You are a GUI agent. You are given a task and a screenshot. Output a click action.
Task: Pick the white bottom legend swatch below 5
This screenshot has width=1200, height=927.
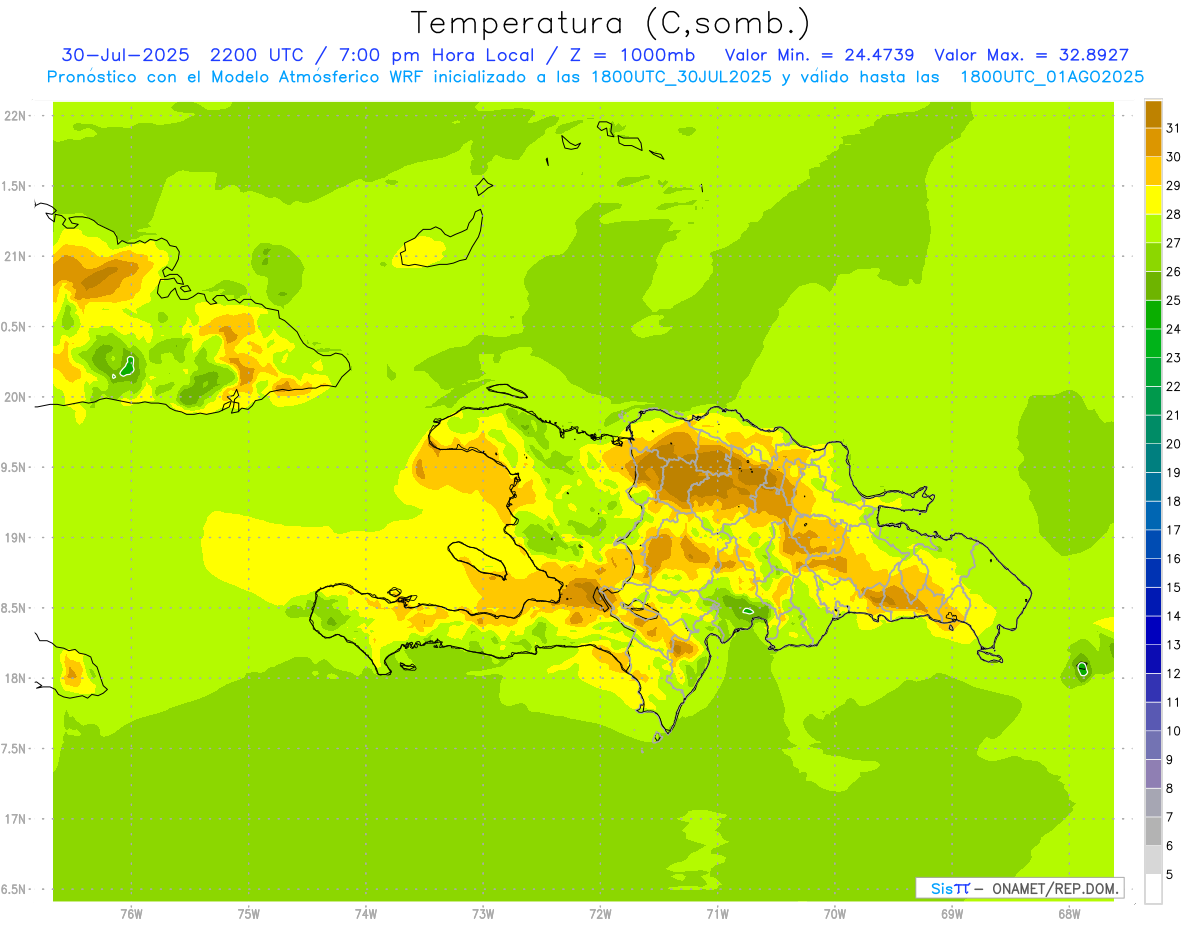pos(1153,888)
